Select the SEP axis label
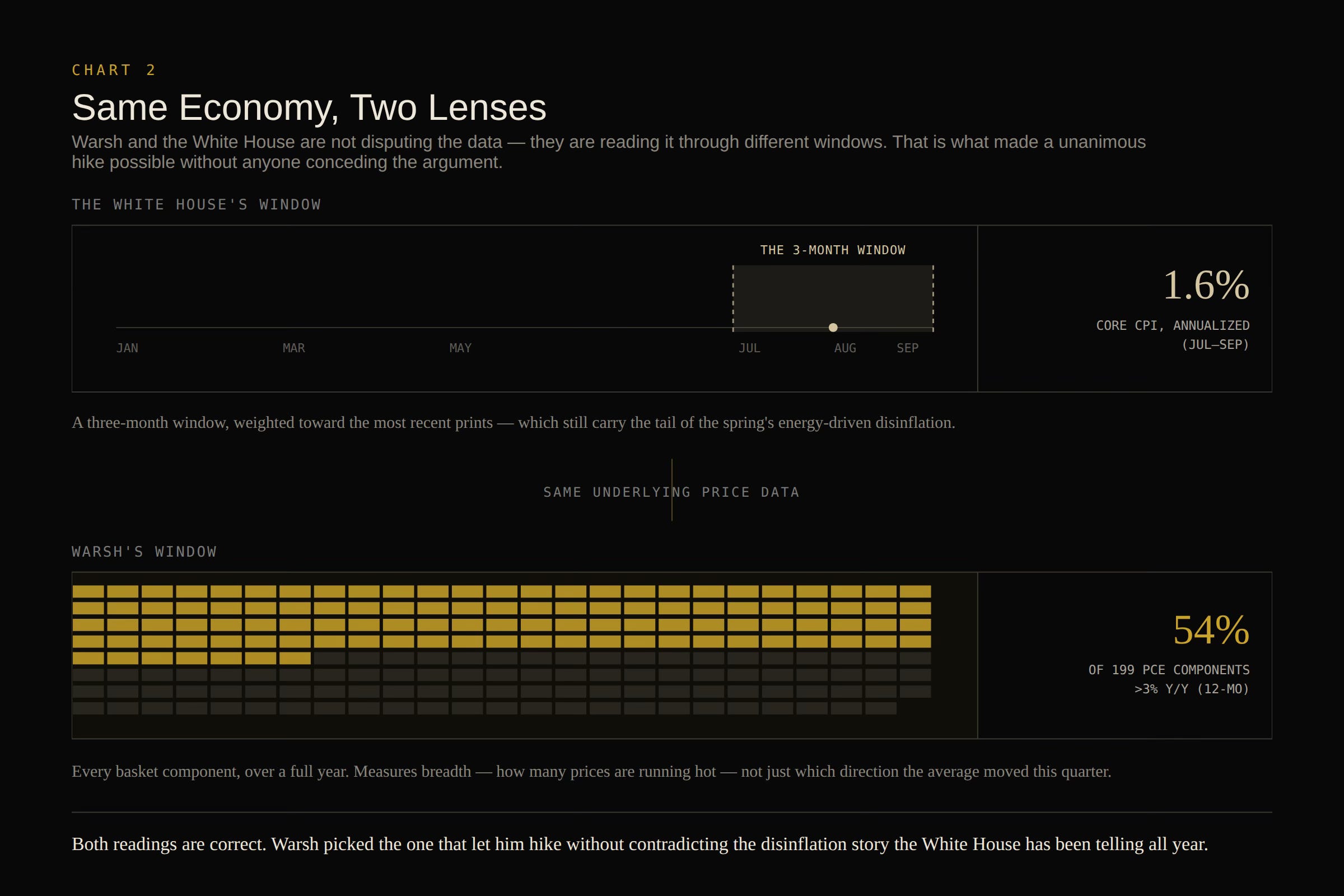Screen dimensions: 1344x896 pos(907,348)
